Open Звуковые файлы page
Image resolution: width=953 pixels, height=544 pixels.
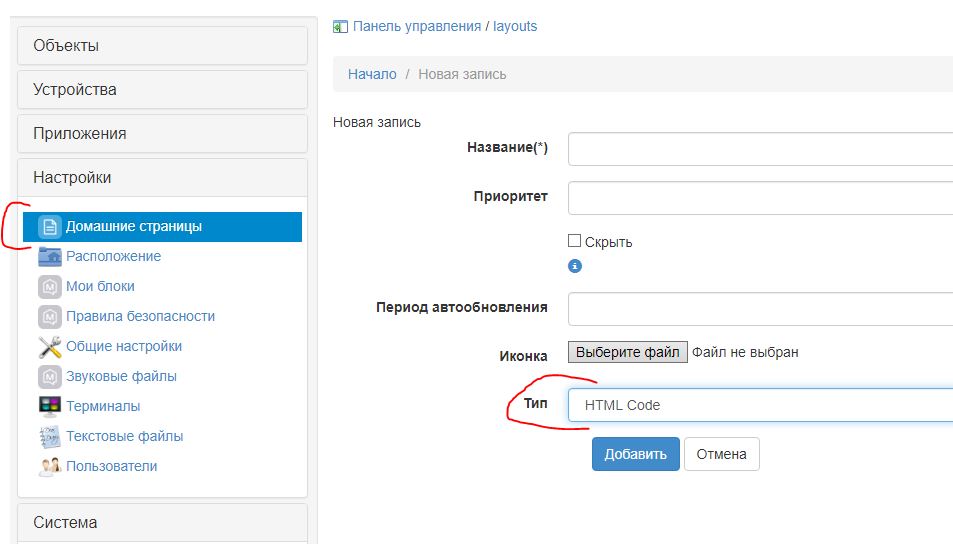pyautogui.click(x=122, y=376)
